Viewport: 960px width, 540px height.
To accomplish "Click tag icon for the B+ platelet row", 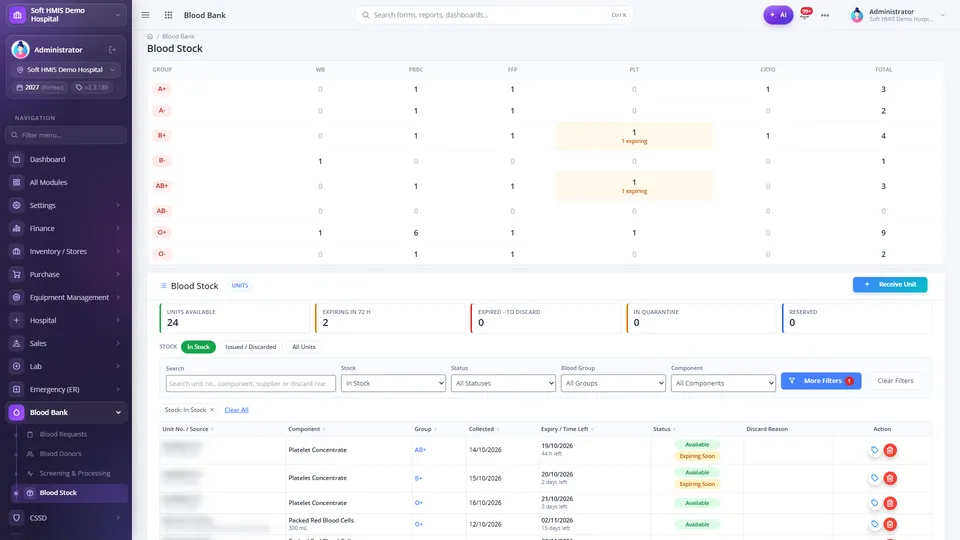I will pyautogui.click(x=874, y=478).
